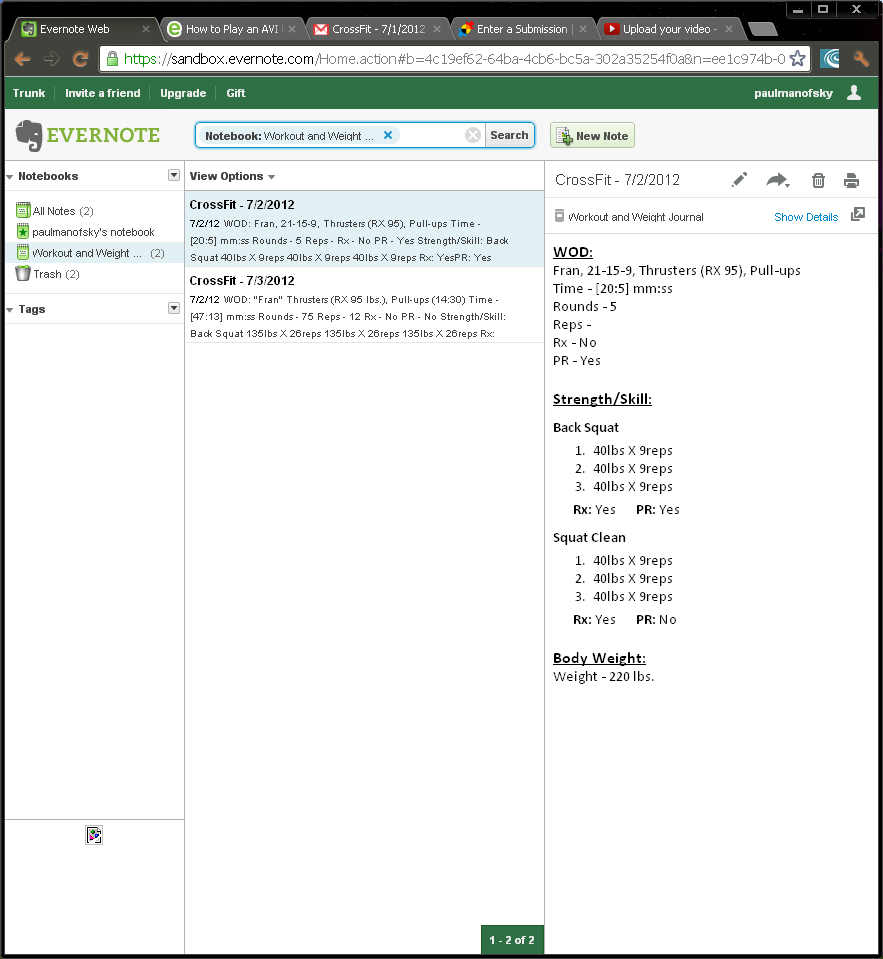Screen dimensions: 883x959
Task: Click the notebook icon beside Workout and Weight Journal
Action: tap(559, 216)
